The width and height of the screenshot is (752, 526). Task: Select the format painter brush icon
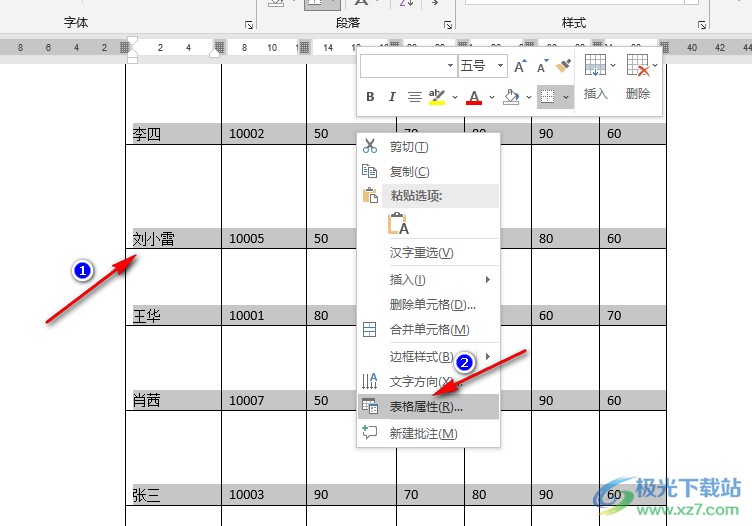click(564, 66)
